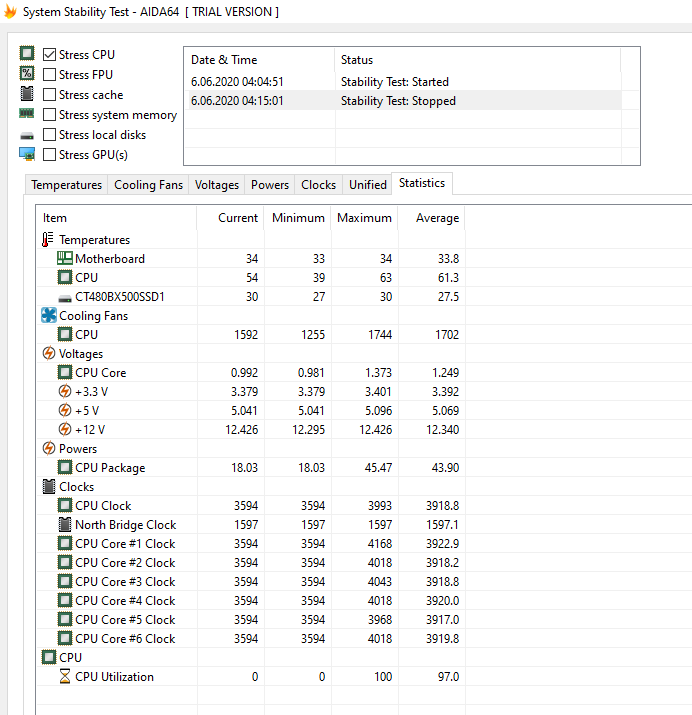Click the lightning icon next to +5 V
The image size is (692, 715).
65,410
